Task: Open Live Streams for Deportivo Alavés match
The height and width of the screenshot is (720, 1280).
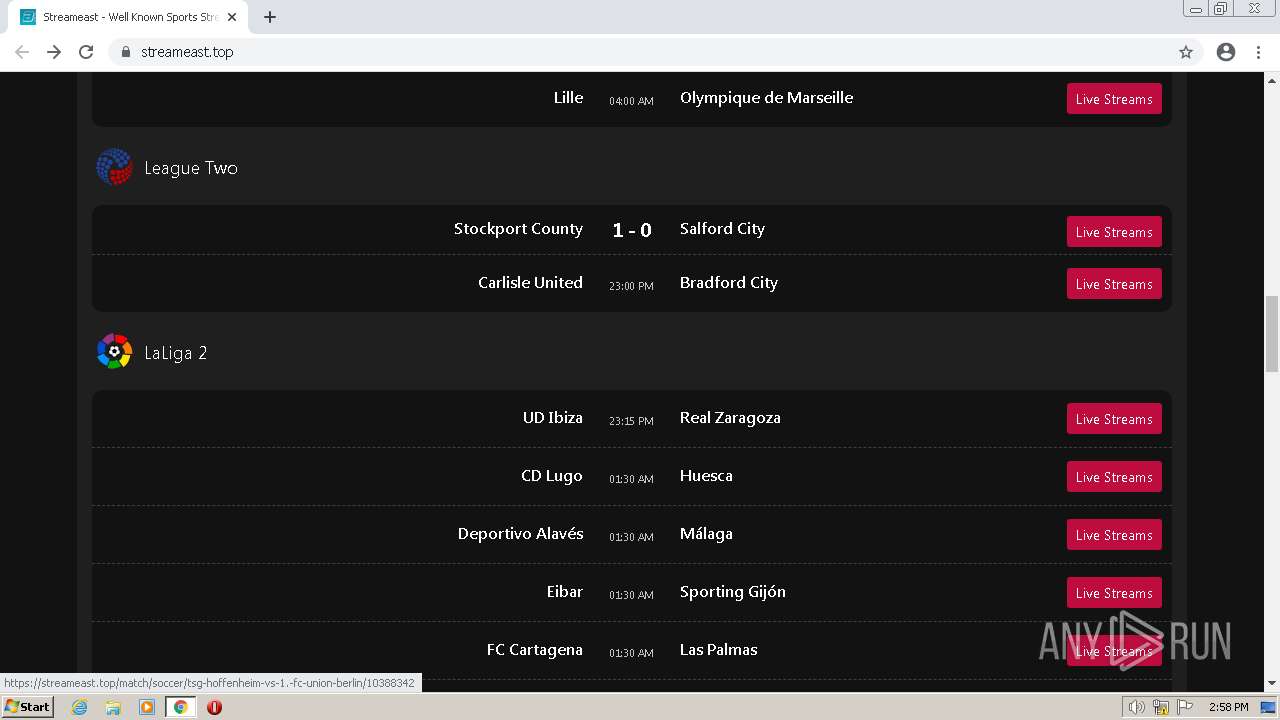Action: 1114,535
